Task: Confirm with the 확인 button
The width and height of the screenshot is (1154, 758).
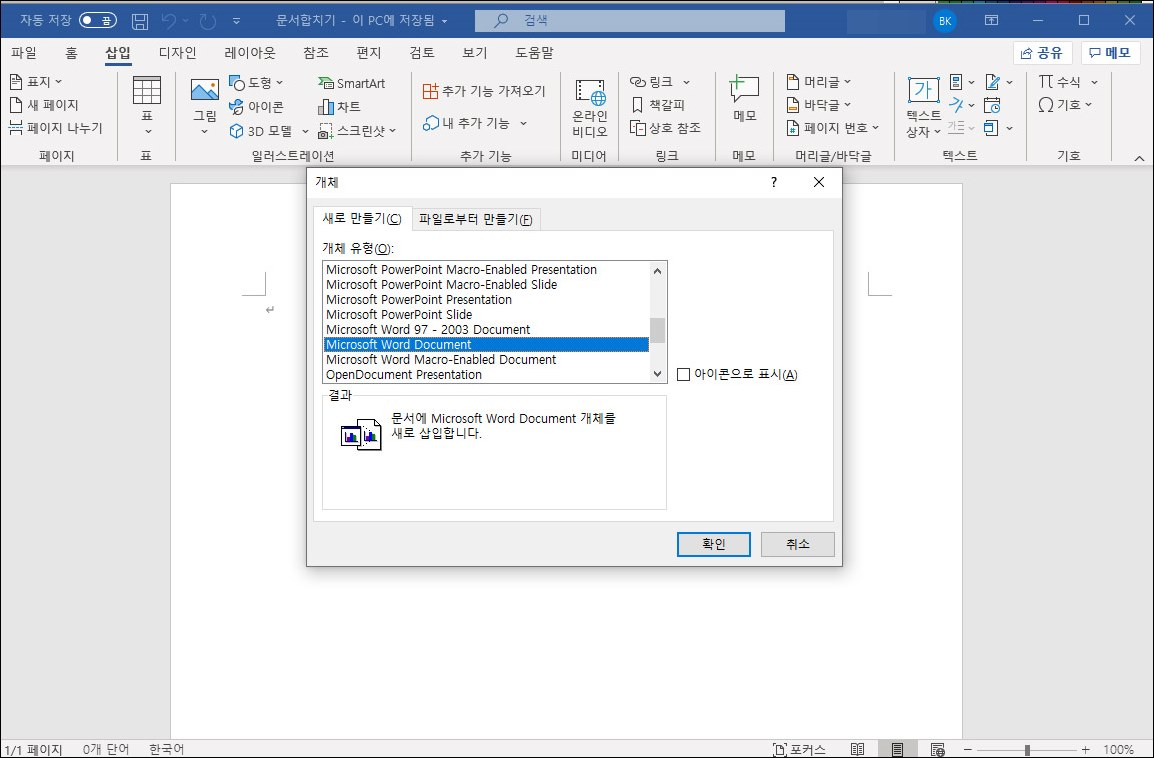Action: [x=714, y=545]
